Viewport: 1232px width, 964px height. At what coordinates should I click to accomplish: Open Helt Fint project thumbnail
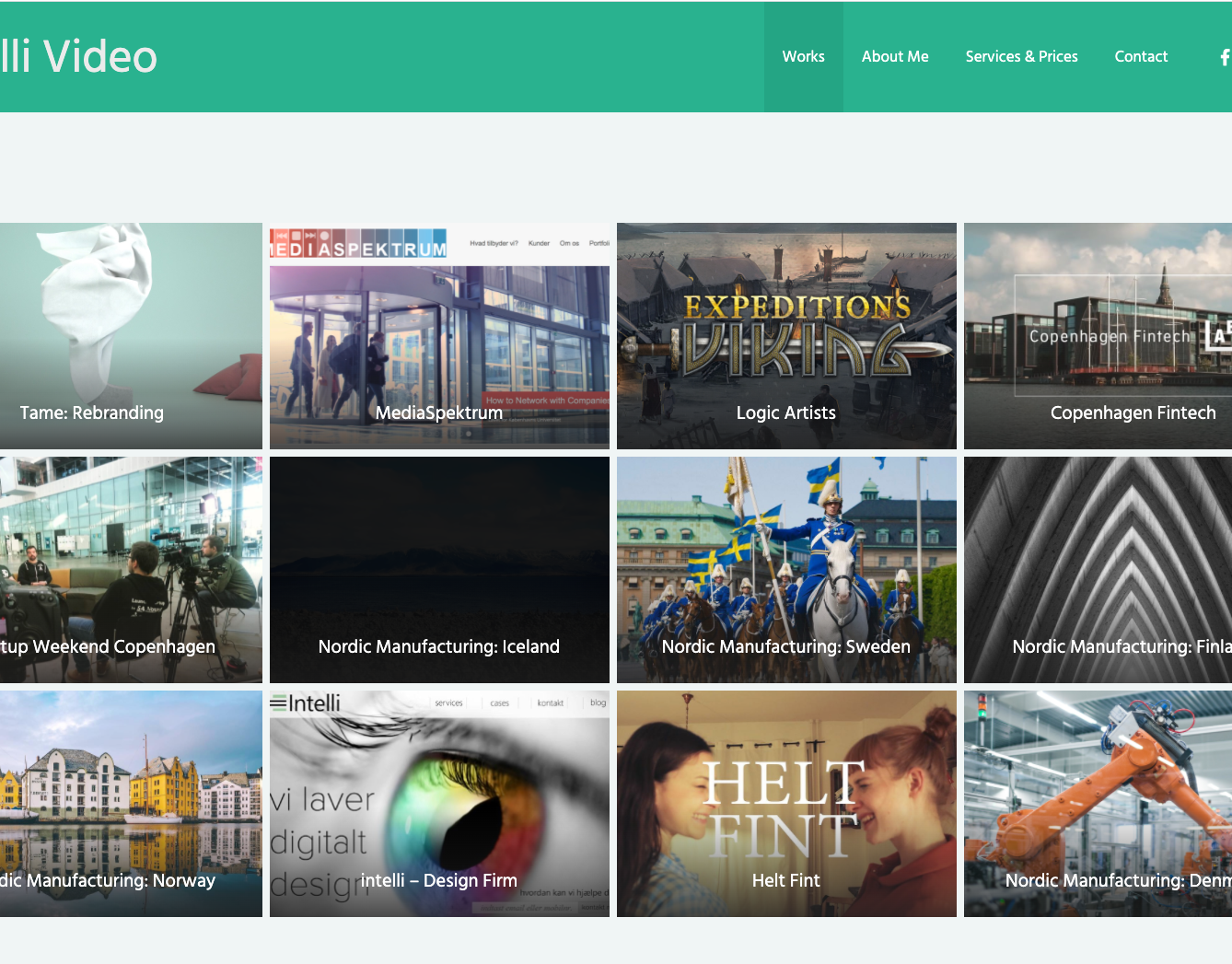786,804
